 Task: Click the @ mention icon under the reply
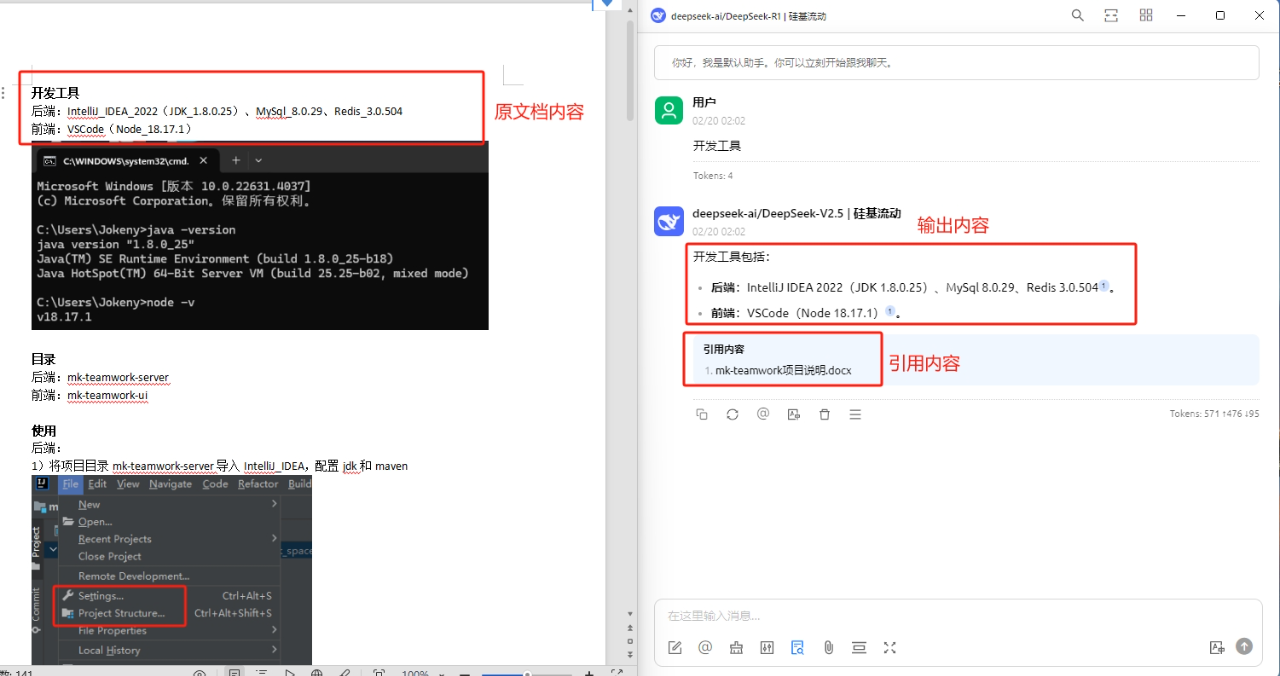tap(763, 414)
